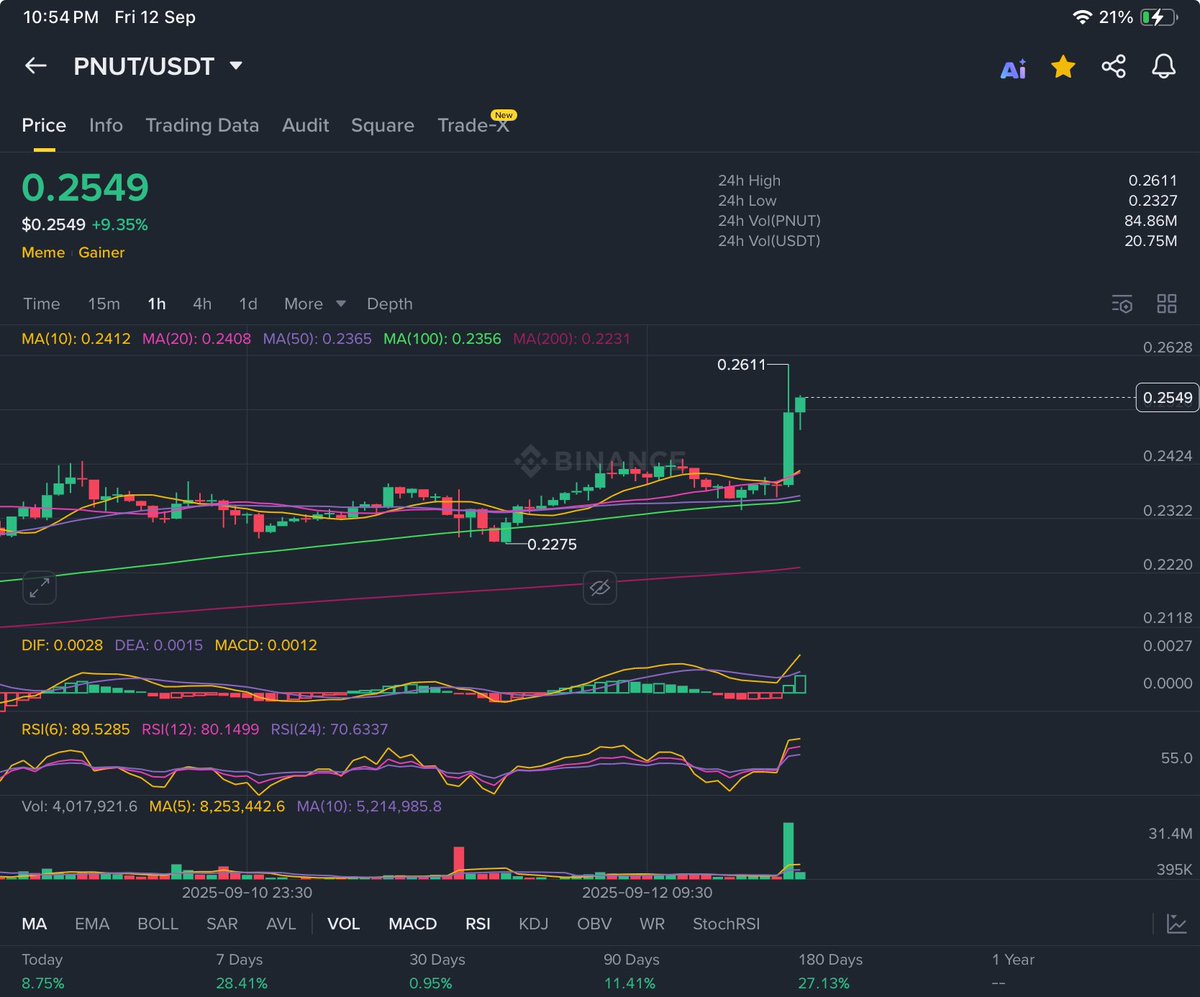The width and height of the screenshot is (1200, 997).
Task: Tap the current price label 0.2549 on axis
Action: 1167,398
